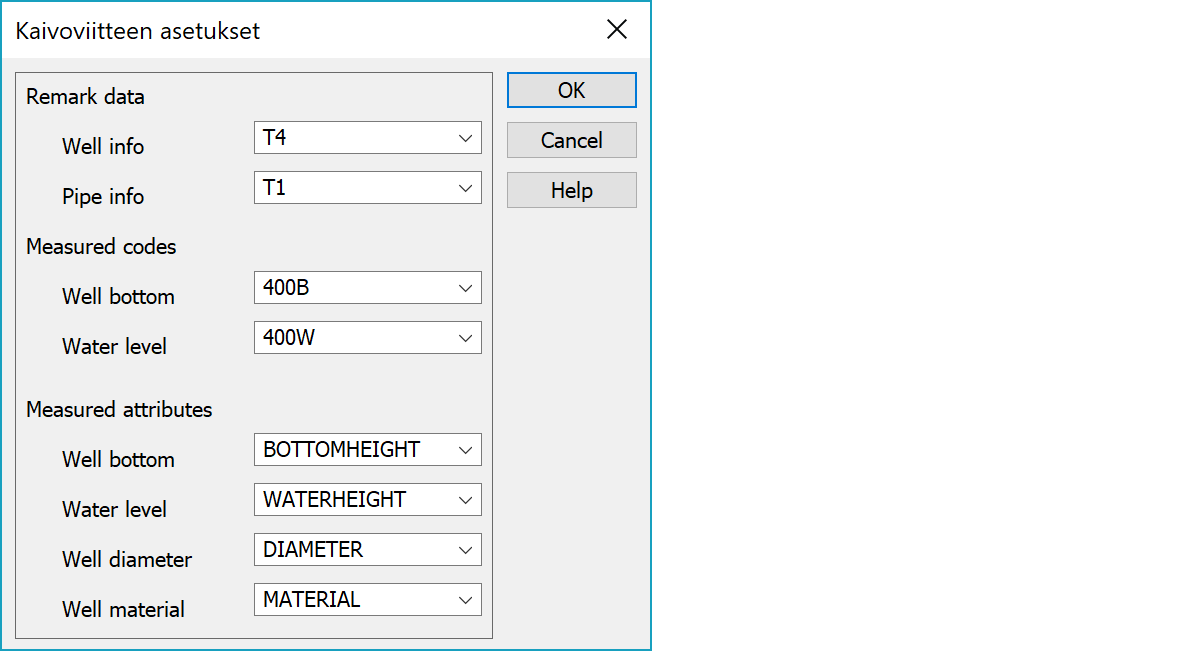This screenshot has width=1200, height=651.
Task: Open the 400B Well bottom code dropdown
Action: tap(368, 288)
